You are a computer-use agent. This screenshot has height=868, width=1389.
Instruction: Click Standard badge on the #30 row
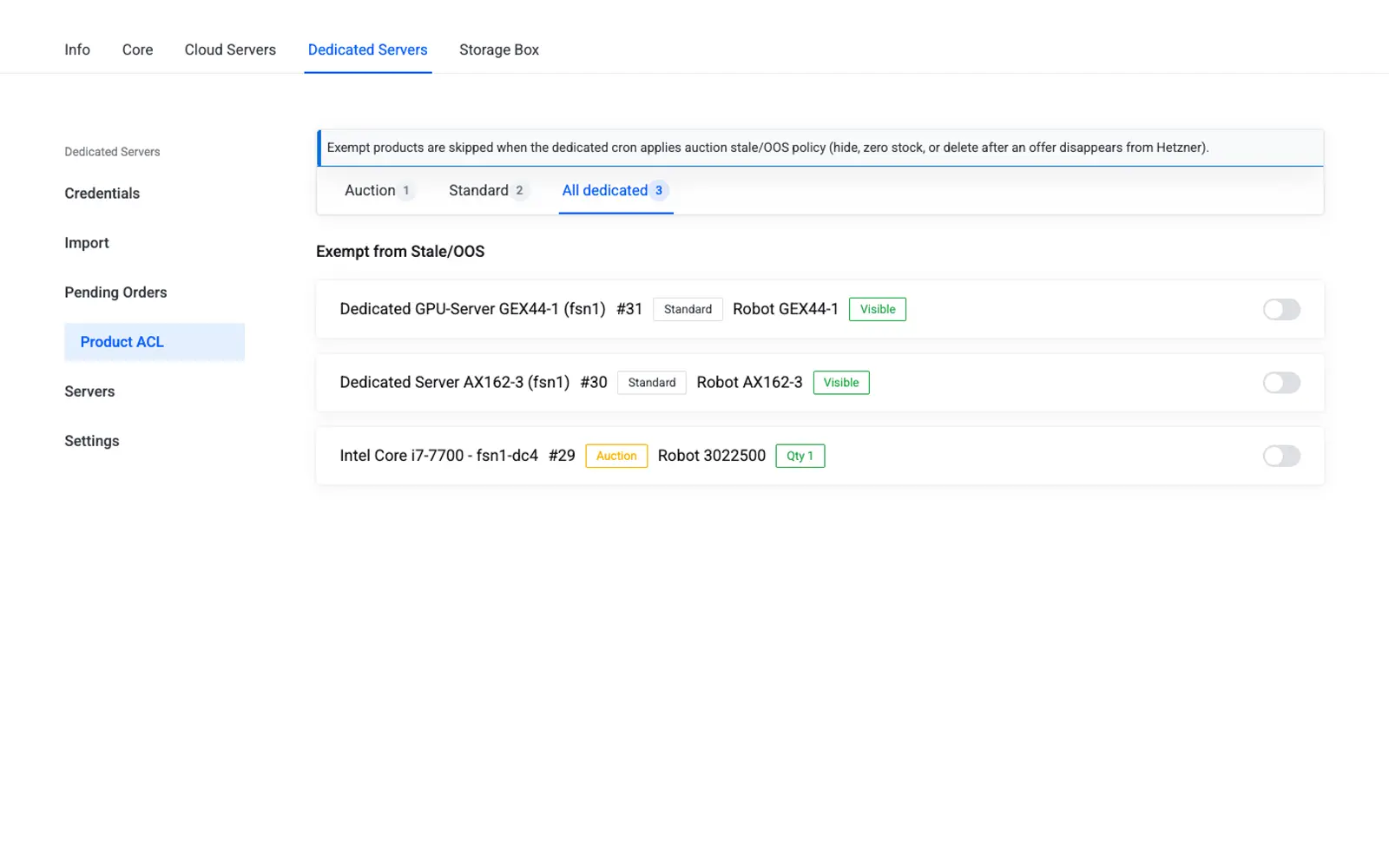(652, 383)
